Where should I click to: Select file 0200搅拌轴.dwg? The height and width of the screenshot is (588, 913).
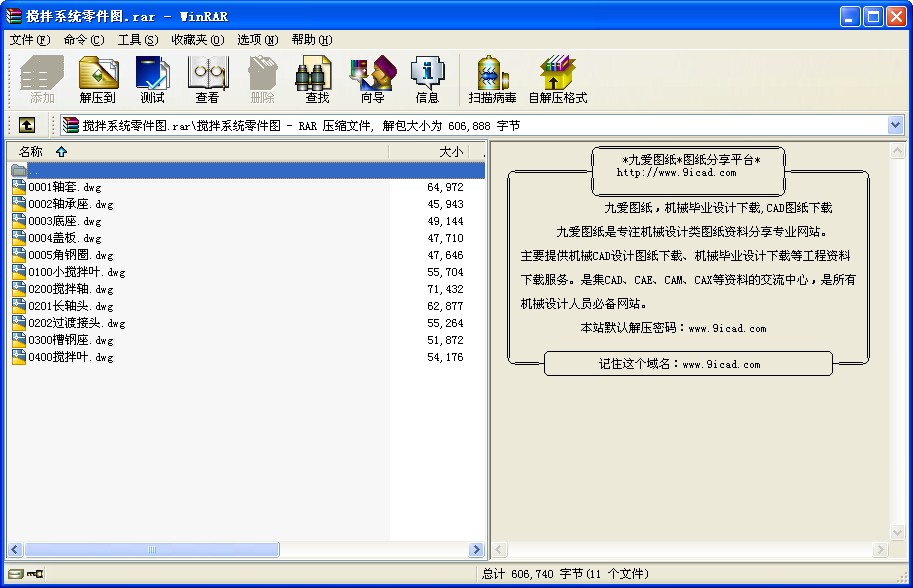[71, 289]
